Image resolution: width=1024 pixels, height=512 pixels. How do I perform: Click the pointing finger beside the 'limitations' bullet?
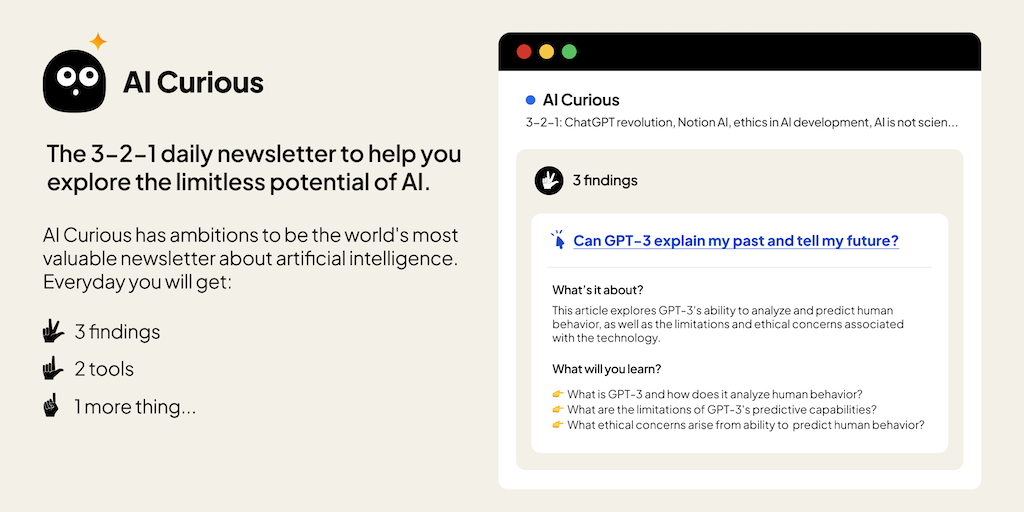[x=558, y=409]
